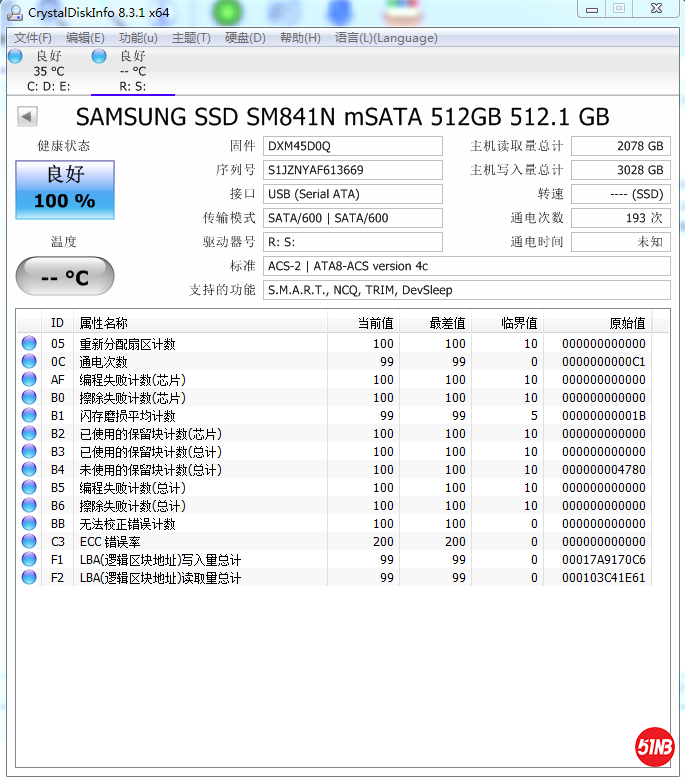Click status orb for attribute F2 row

point(29,578)
